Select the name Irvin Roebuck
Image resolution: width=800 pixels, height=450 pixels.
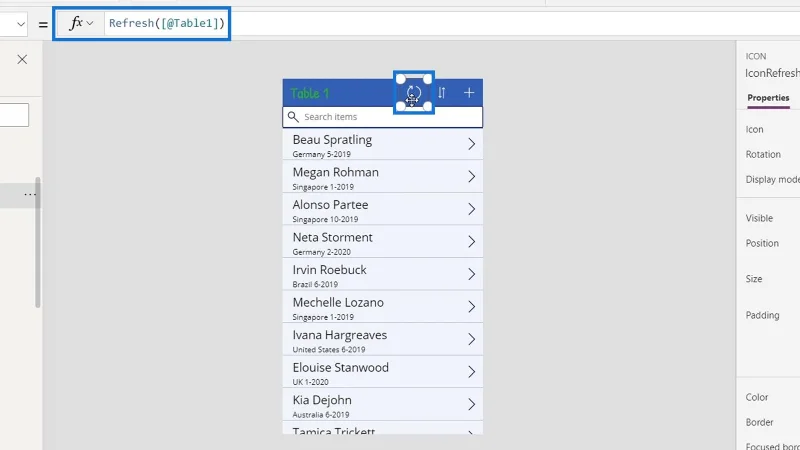tap(330, 270)
